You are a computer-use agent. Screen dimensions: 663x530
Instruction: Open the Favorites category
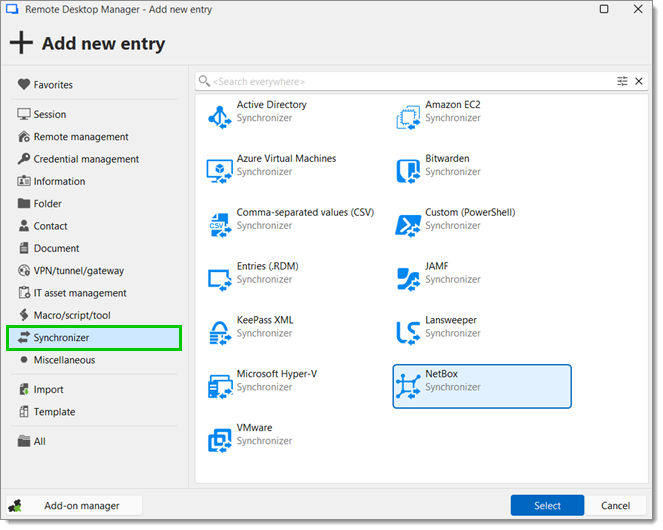click(x=53, y=85)
